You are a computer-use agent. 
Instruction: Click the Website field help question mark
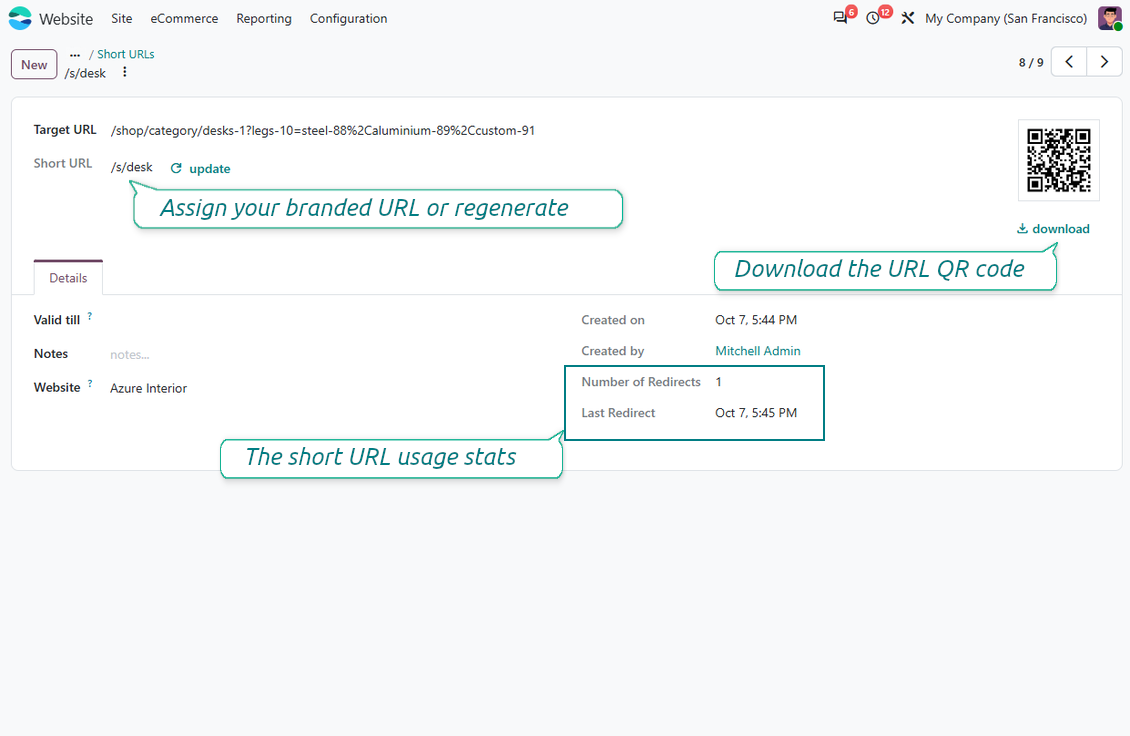pos(89,383)
